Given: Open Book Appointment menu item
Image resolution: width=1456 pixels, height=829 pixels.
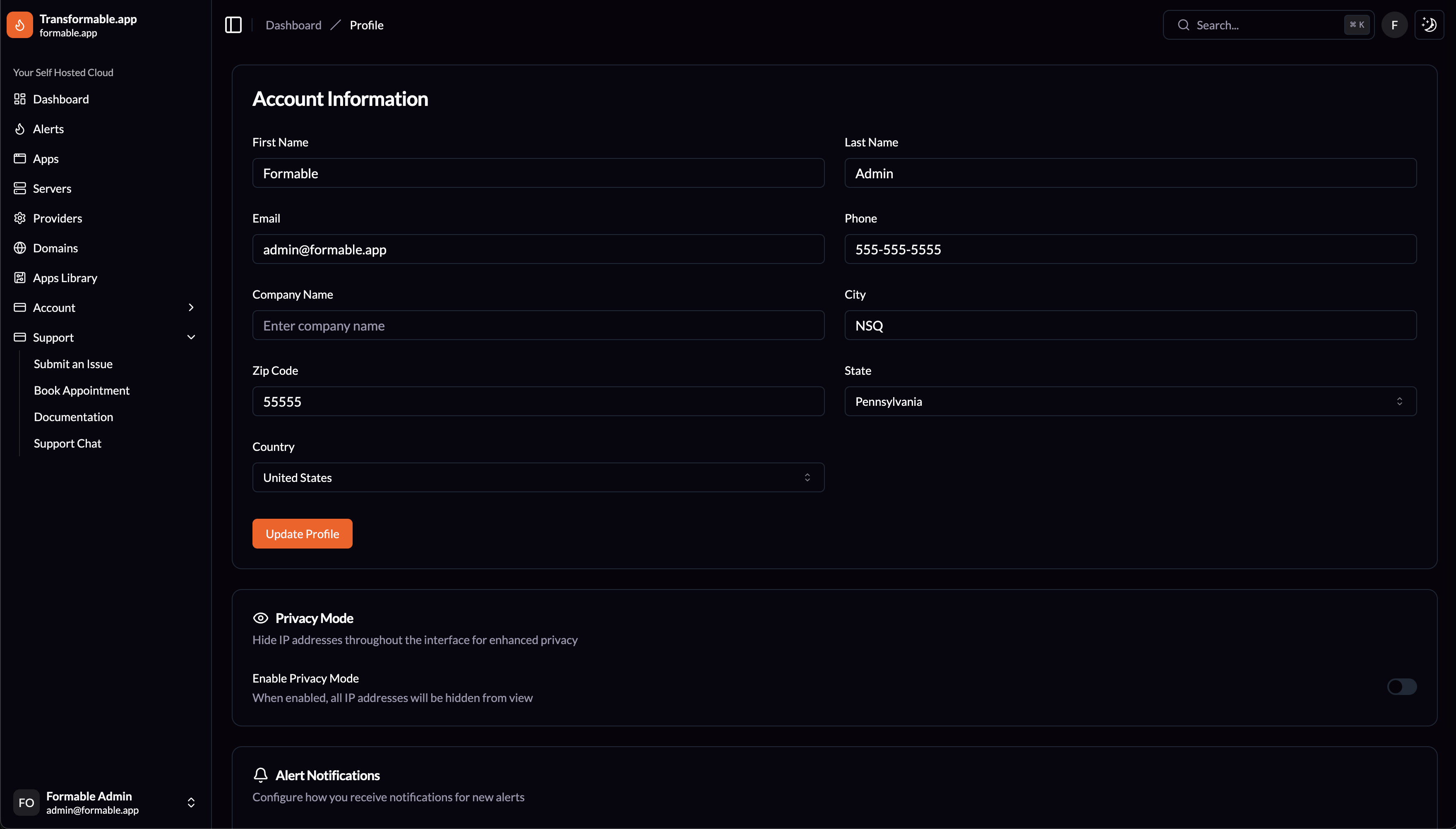Looking at the screenshot, I should tap(82, 391).
